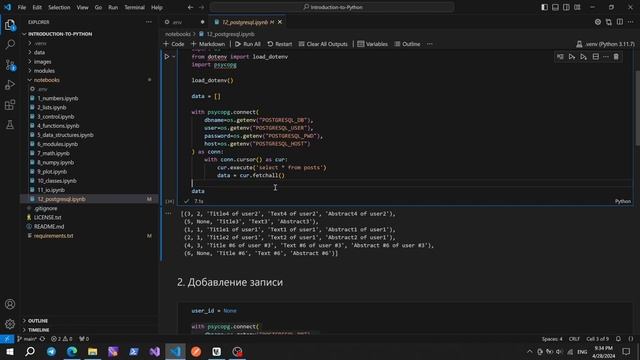Image resolution: width=640 pixels, height=360 pixels.
Task: Expand the data folder
Action: (x=39, y=52)
